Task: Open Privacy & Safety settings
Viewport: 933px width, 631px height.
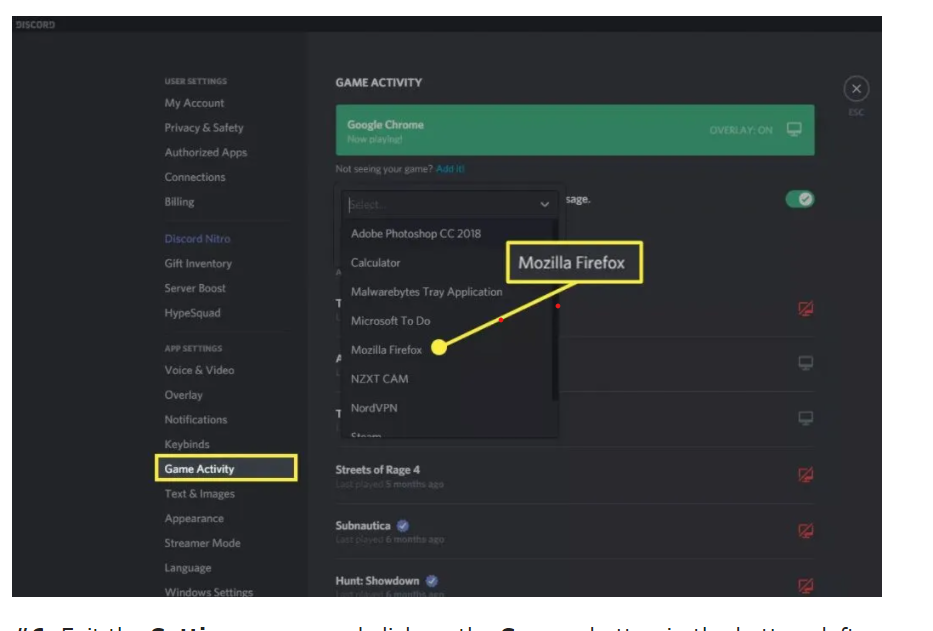Action: [x=204, y=128]
